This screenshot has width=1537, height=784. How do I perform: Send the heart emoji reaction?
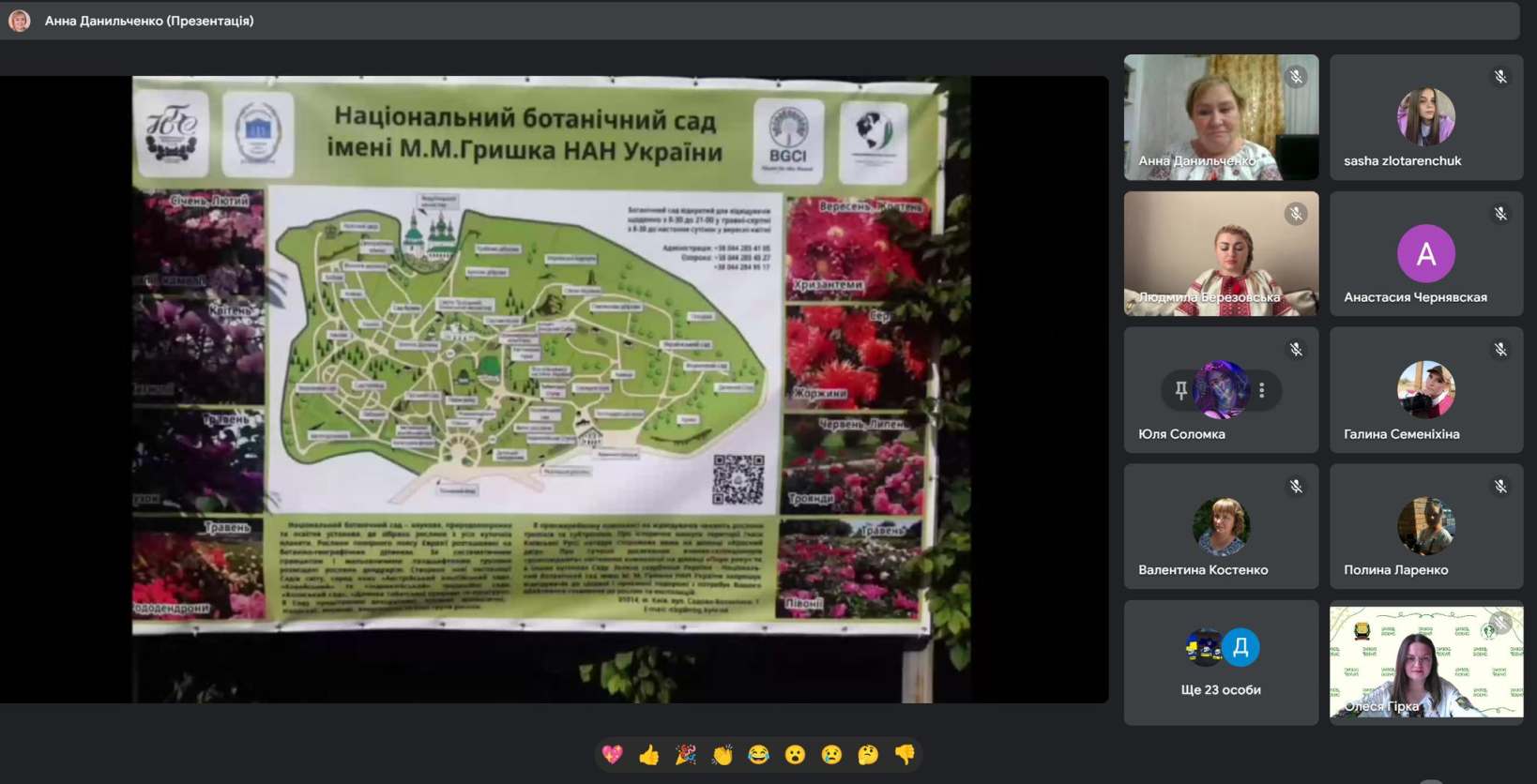click(x=612, y=754)
